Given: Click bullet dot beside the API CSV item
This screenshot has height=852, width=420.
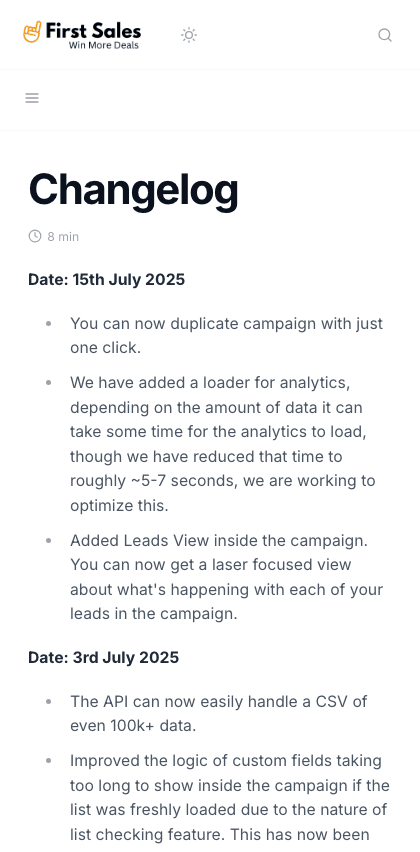Looking at the screenshot, I should pyautogui.click(x=48, y=701).
